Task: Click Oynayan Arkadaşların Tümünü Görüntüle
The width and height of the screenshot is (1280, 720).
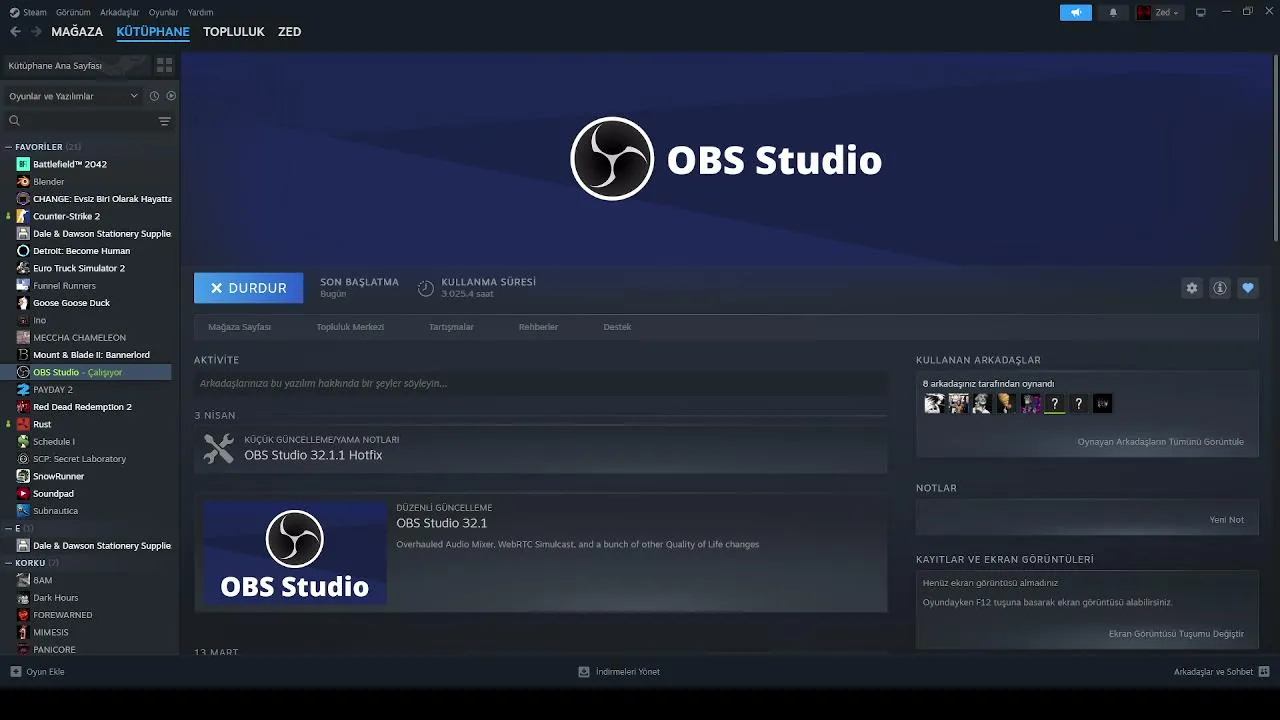Action: (1161, 442)
